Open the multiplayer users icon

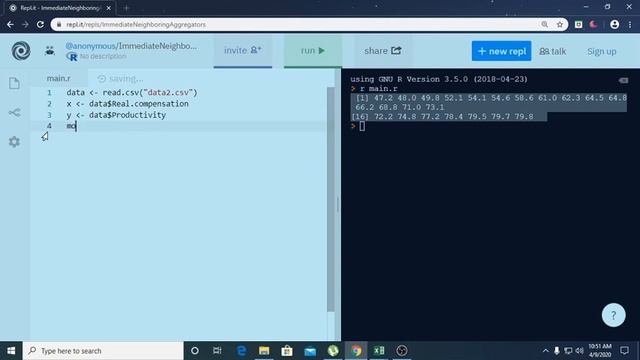(50, 51)
